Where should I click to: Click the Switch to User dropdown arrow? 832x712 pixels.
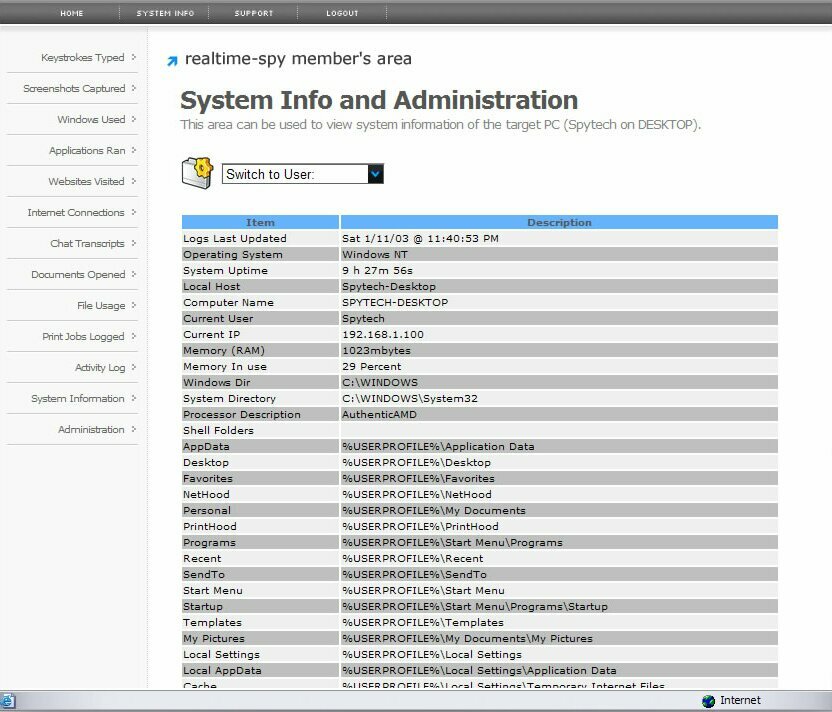(375, 174)
